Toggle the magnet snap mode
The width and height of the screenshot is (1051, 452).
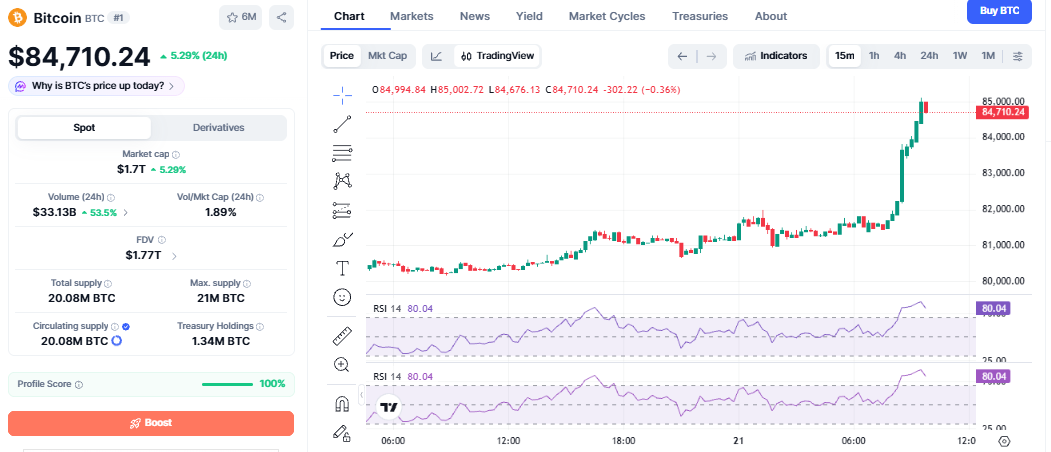tap(342, 404)
